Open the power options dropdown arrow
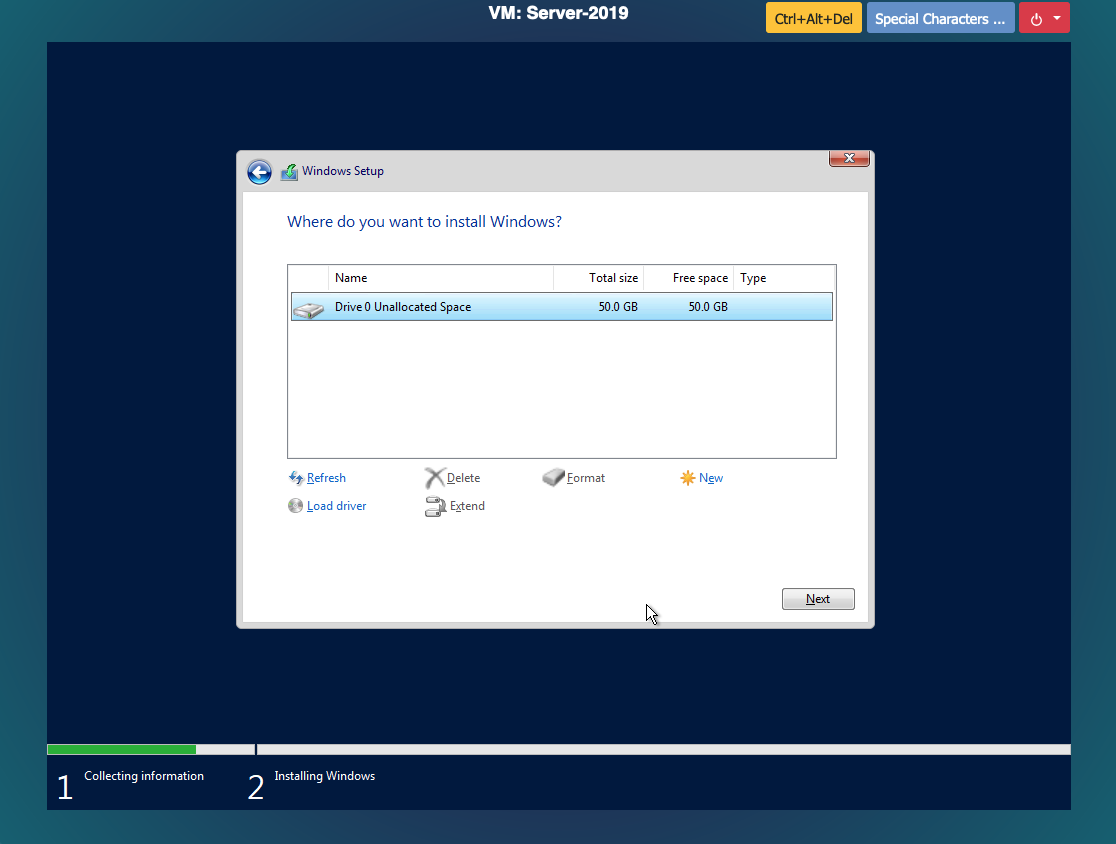This screenshot has height=844, width=1116. [1057, 18]
